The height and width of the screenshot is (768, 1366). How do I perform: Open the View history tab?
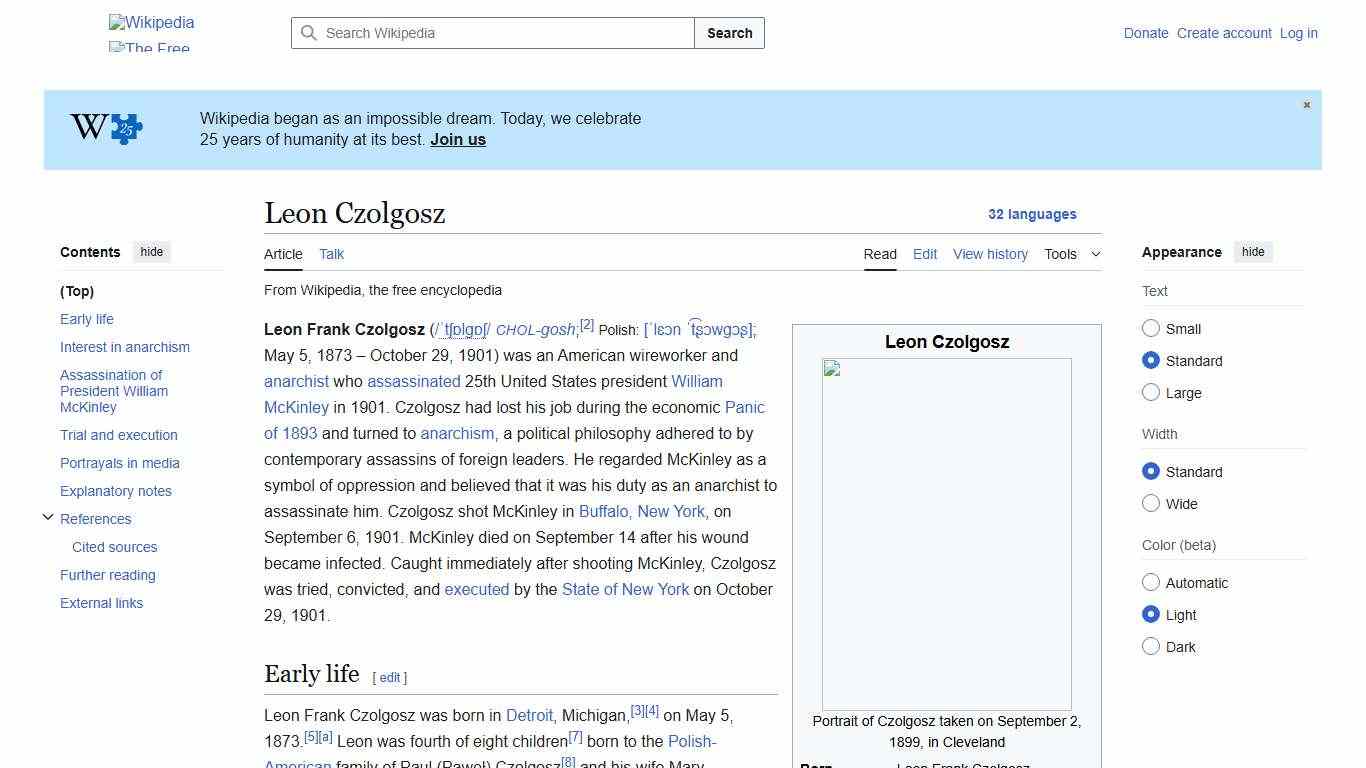[x=990, y=254]
